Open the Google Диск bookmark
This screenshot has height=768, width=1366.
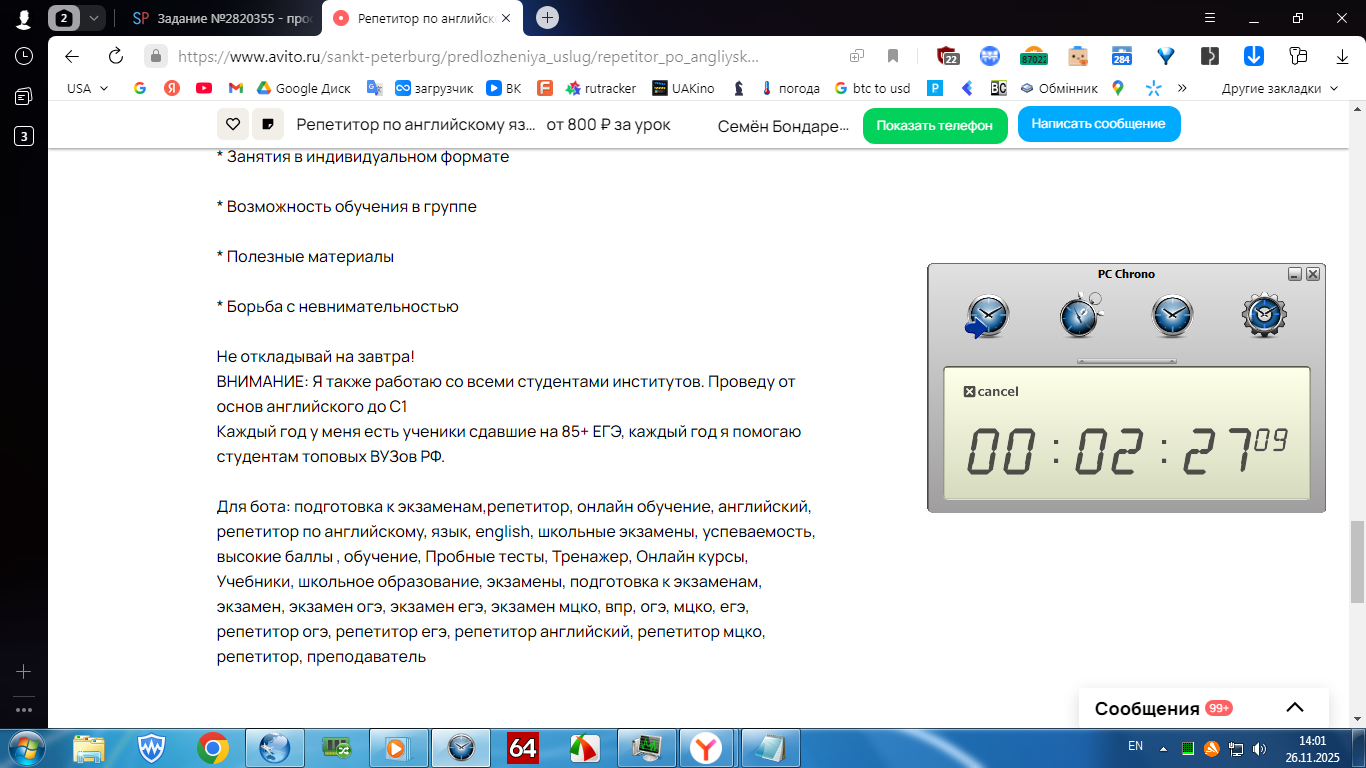point(304,88)
